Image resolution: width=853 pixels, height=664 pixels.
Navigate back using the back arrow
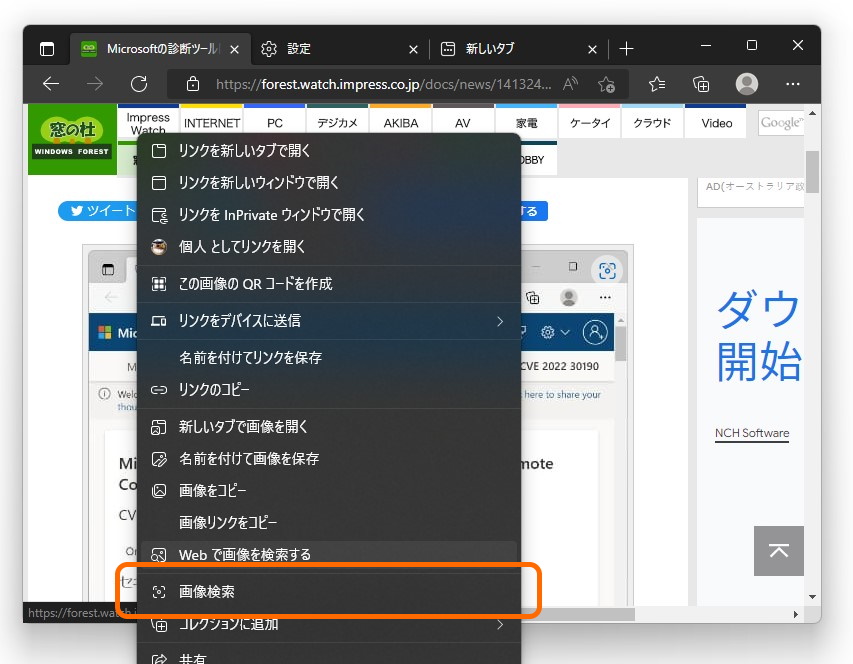pos(51,84)
